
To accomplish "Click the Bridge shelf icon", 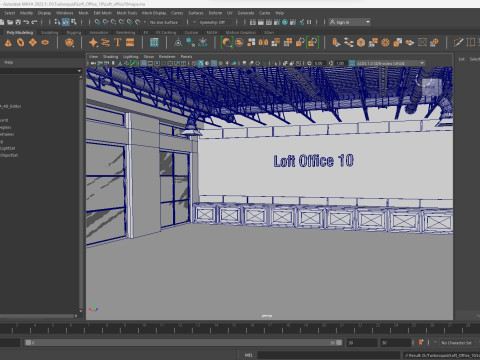I will click(x=349, y=42).
